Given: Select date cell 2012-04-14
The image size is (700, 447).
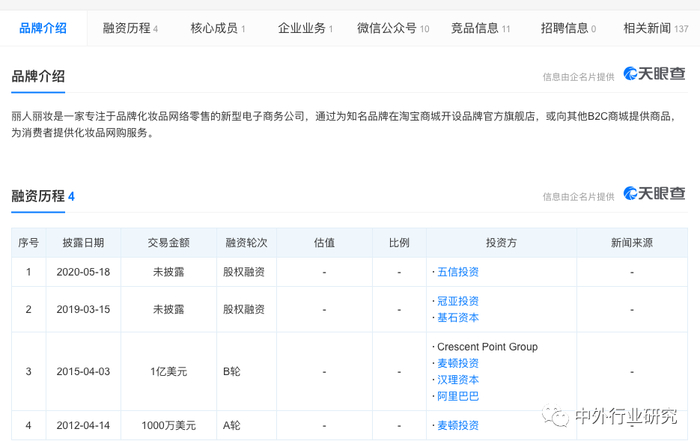Looking at the screenshot, I should coord(83,426).
